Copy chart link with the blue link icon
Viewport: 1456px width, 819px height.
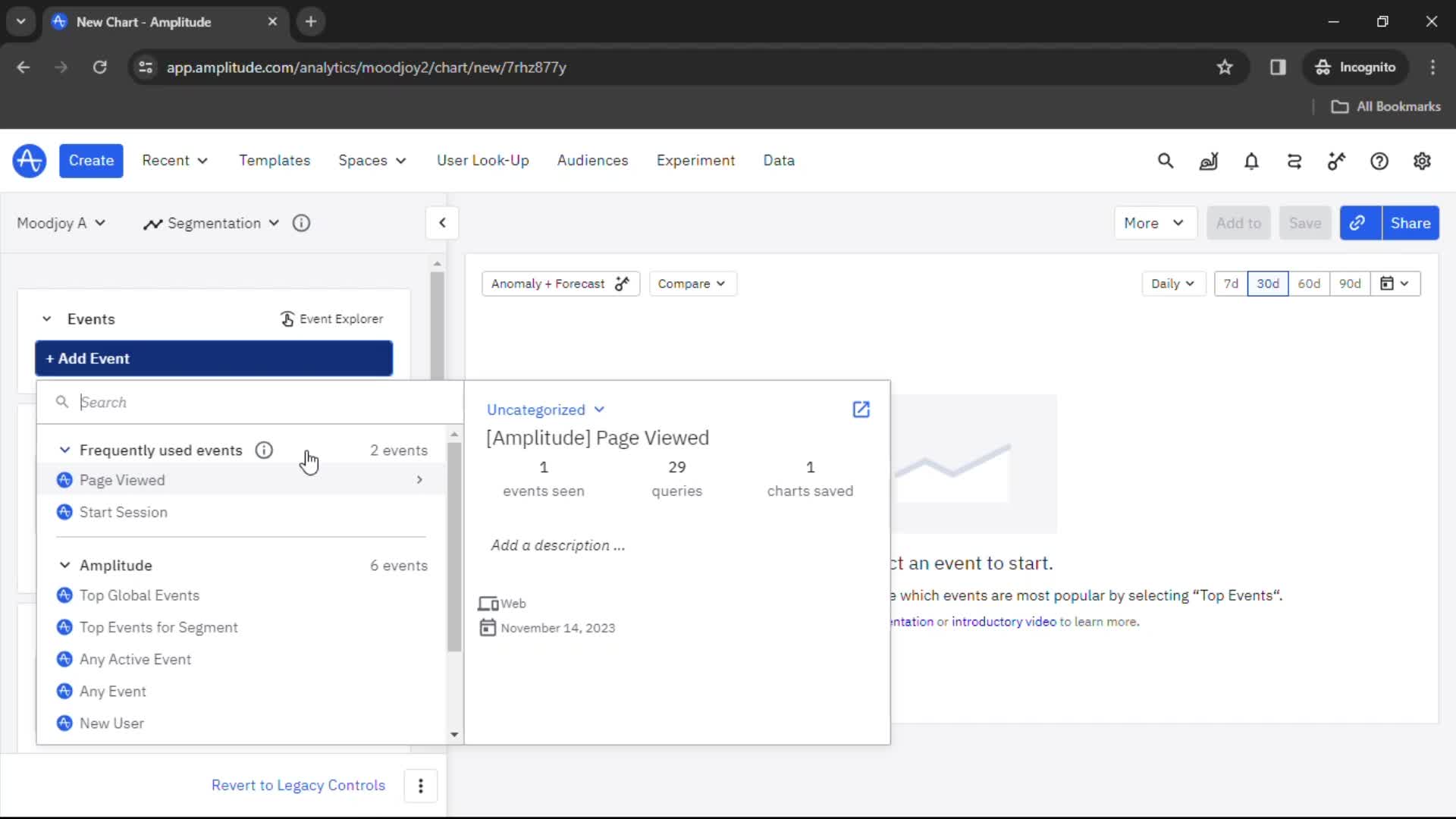click(1357, 223)
